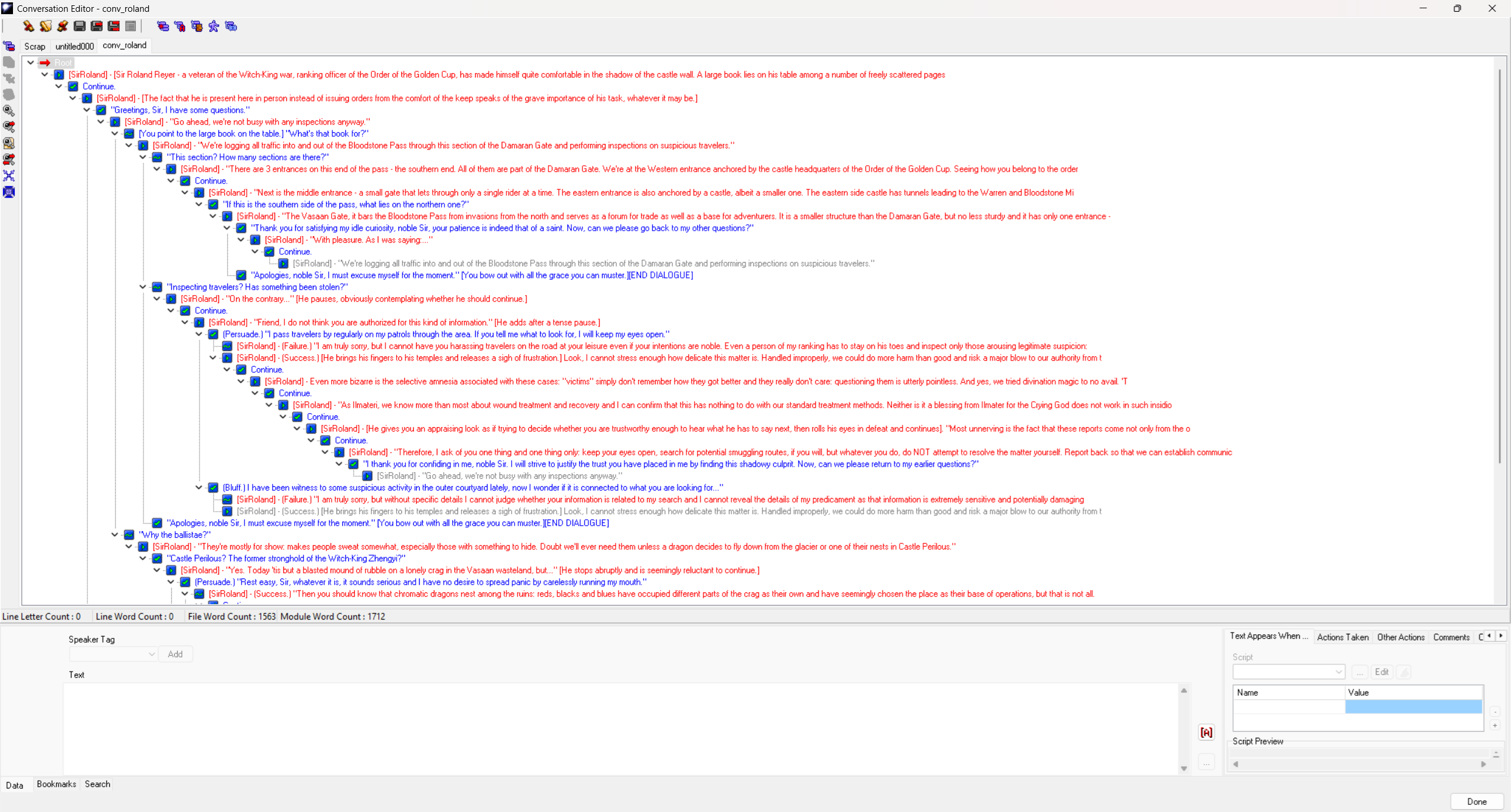
Task: Collapse the "Greetings, Sir, I have some questions" node
Action: [87, 110]
